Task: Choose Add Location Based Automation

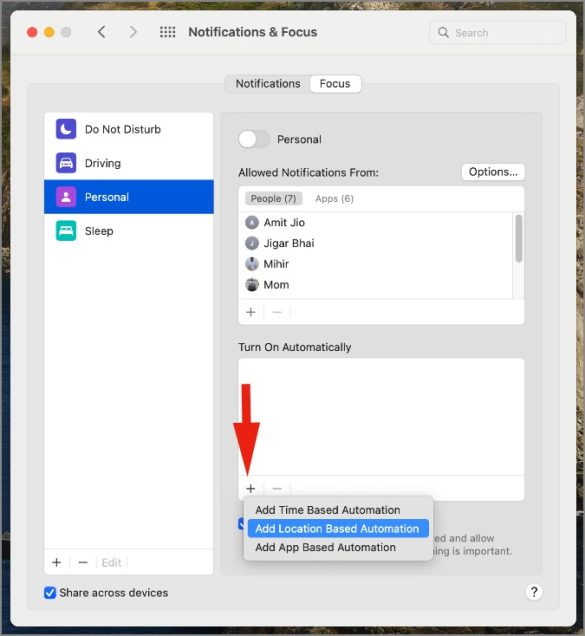Action: coord(338,529)
